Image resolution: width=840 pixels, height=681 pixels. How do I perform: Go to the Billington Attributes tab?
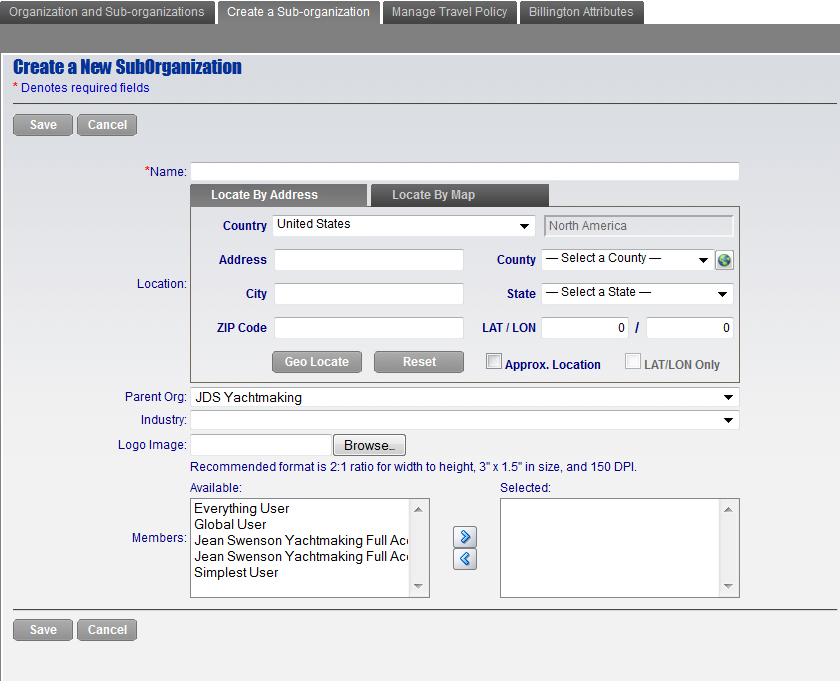coord(581,12)
